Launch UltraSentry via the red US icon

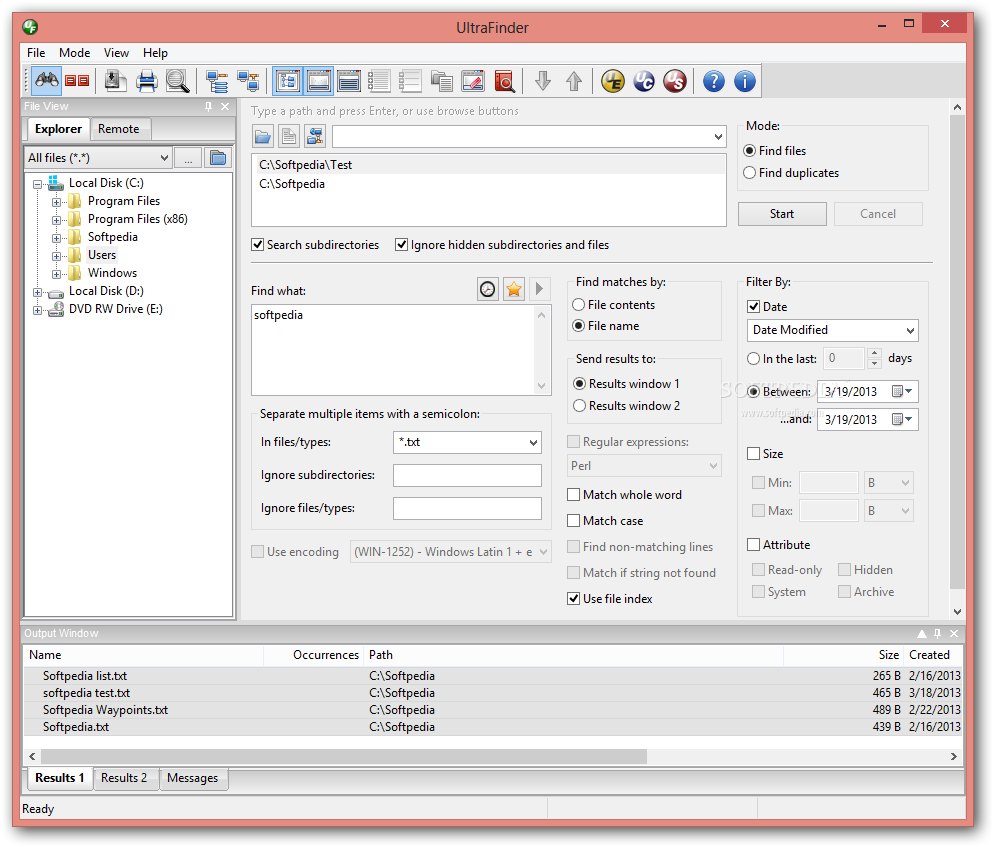click(675, 81)
